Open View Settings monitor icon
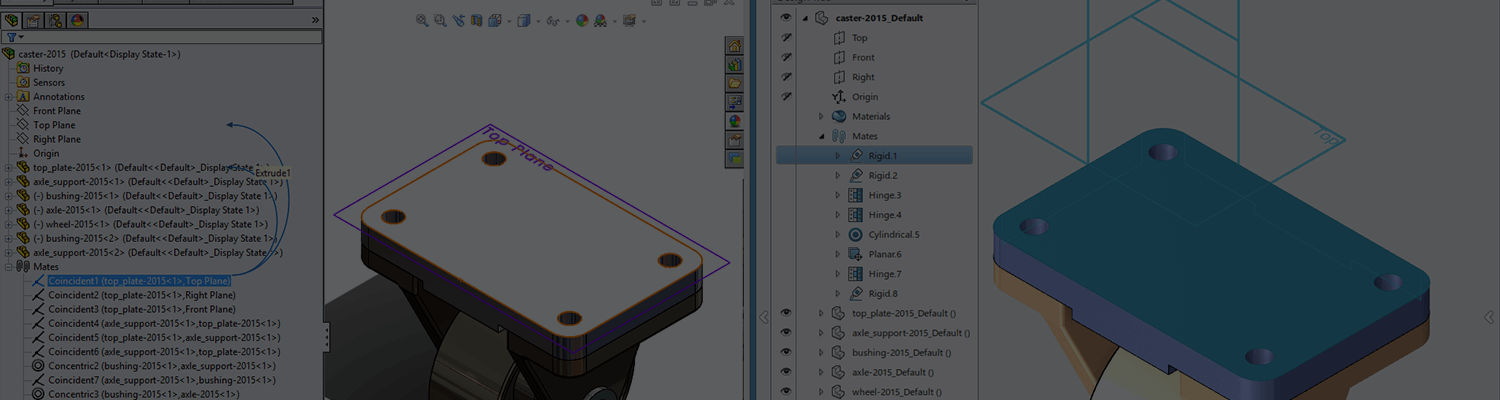 click(629, 20)
